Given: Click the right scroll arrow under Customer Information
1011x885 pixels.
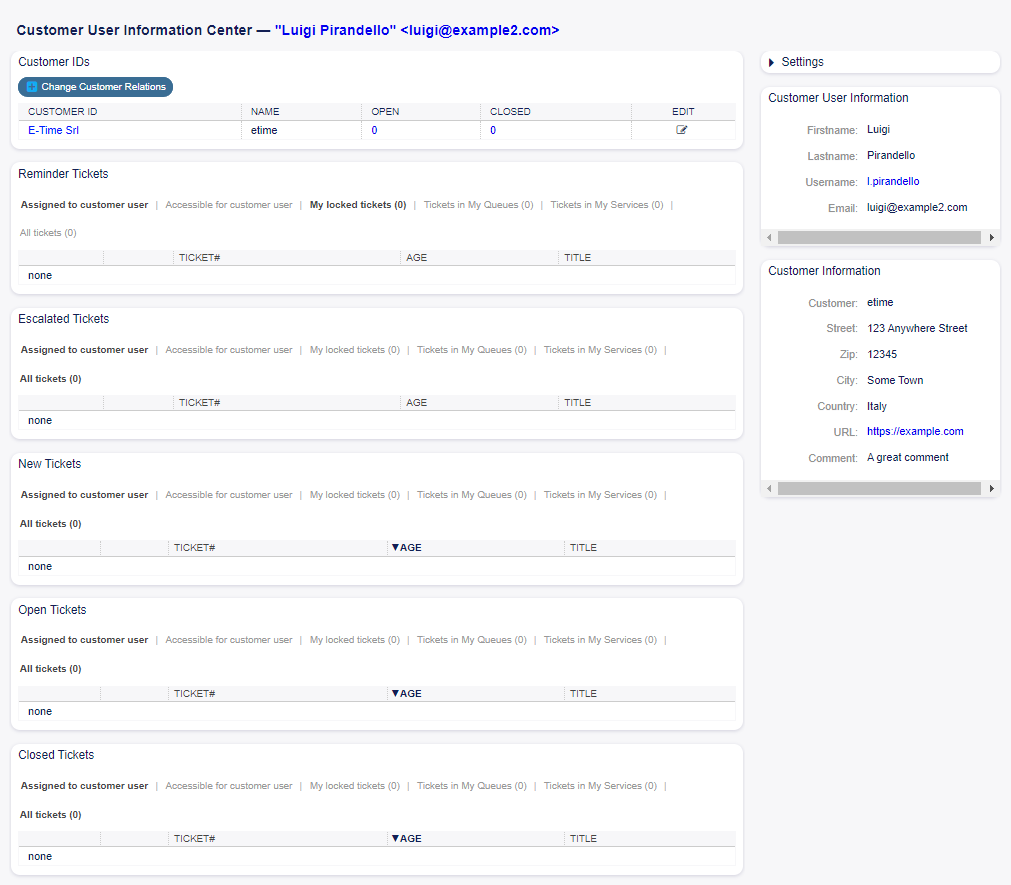Looking at the screenshot, I should coord(991,488).
